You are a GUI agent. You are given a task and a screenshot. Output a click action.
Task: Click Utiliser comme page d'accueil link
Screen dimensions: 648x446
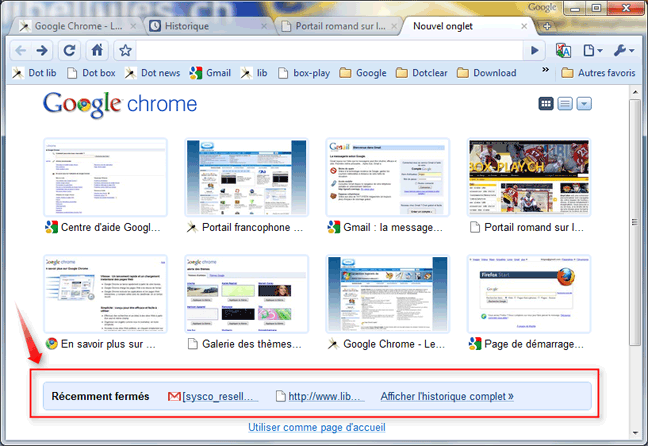click(x=317, y=427)
